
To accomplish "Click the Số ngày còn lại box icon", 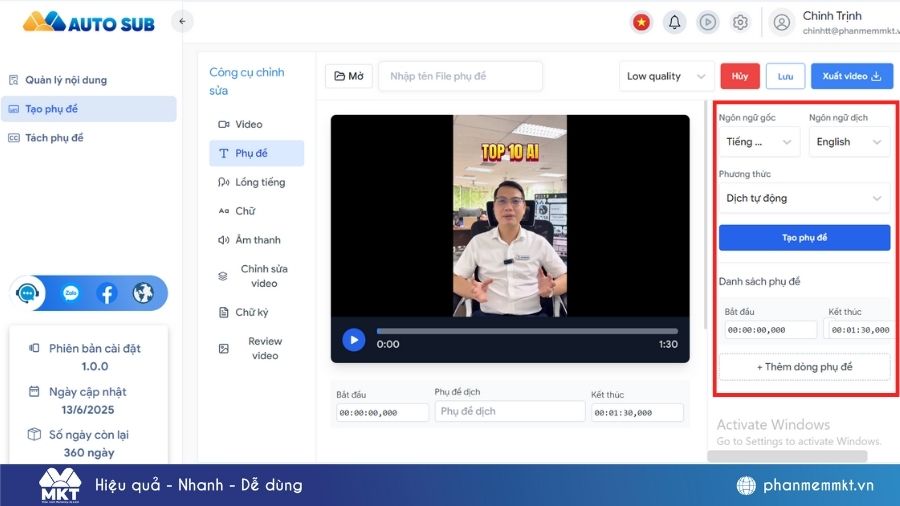I will (34, 434).
